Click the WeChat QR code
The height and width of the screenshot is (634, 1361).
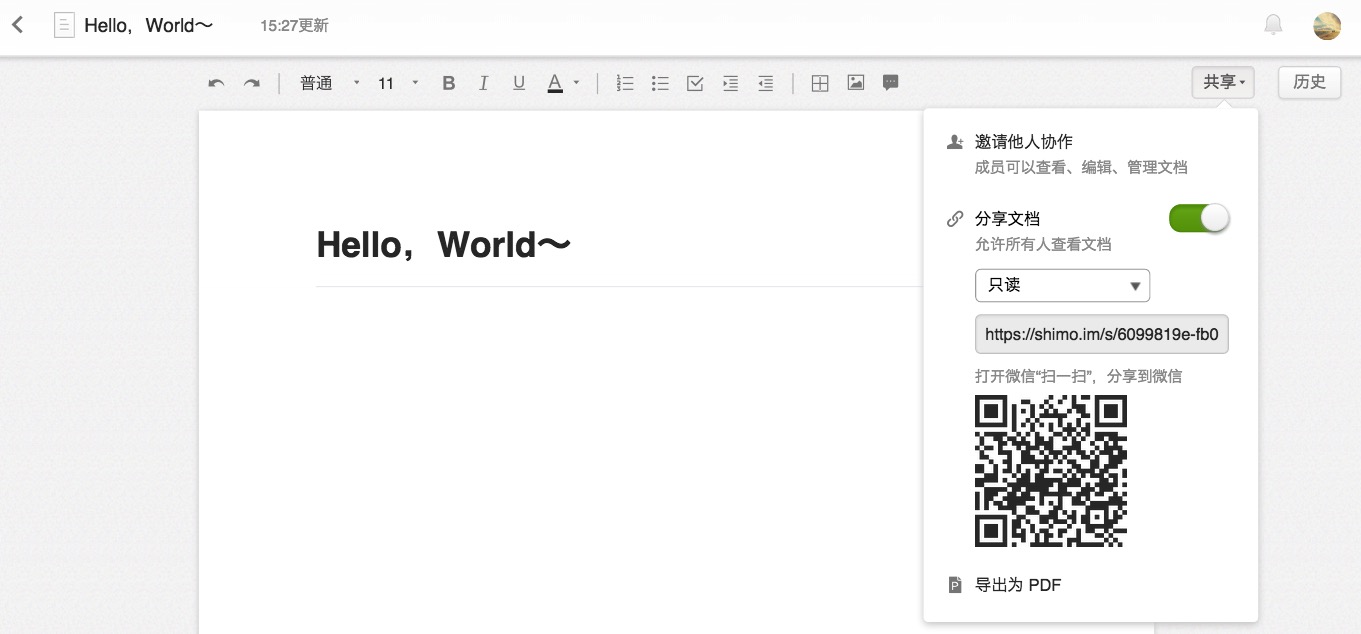[x=1051, y=471]
